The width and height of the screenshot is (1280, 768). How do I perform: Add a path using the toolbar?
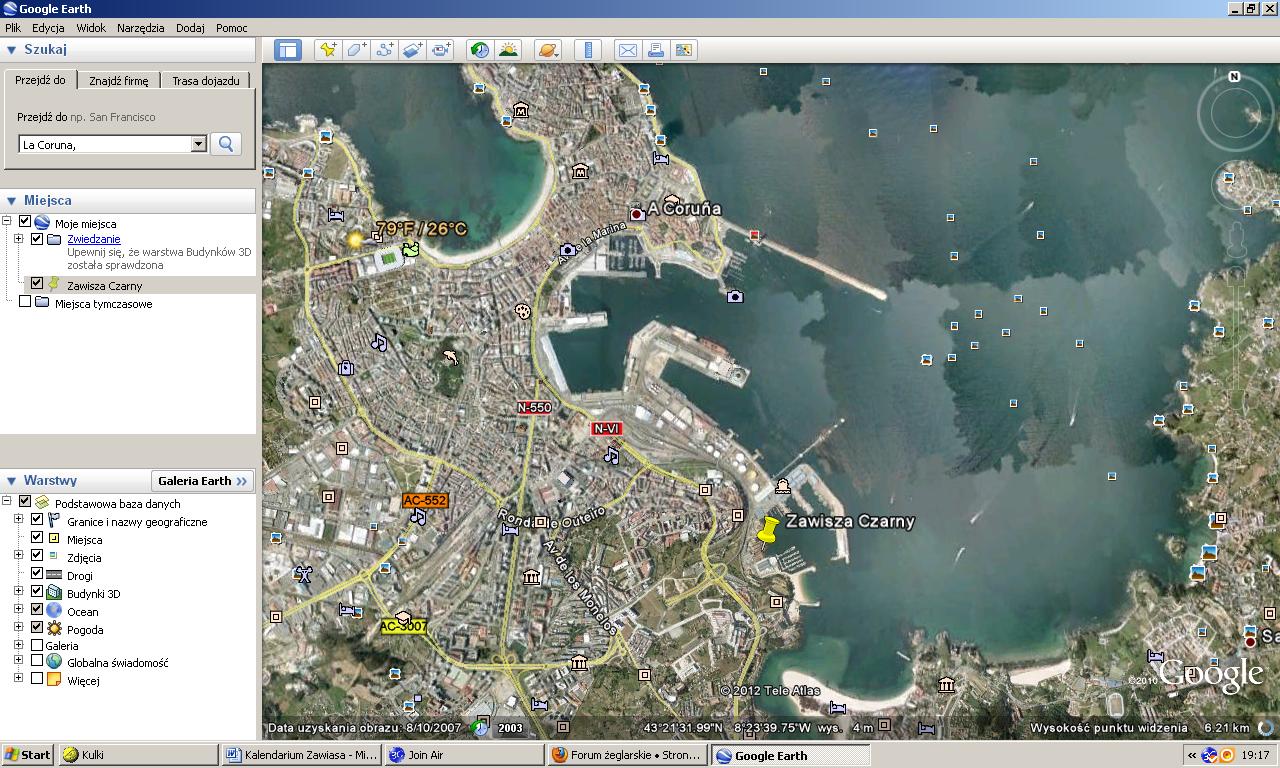(384, 50)
